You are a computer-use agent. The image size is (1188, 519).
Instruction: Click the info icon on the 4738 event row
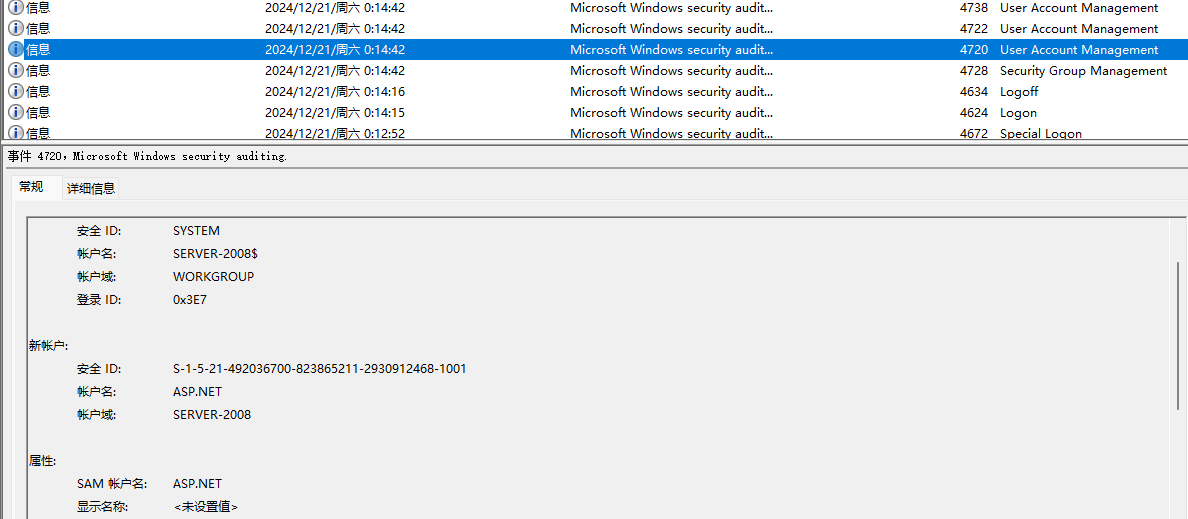[15, 7]
